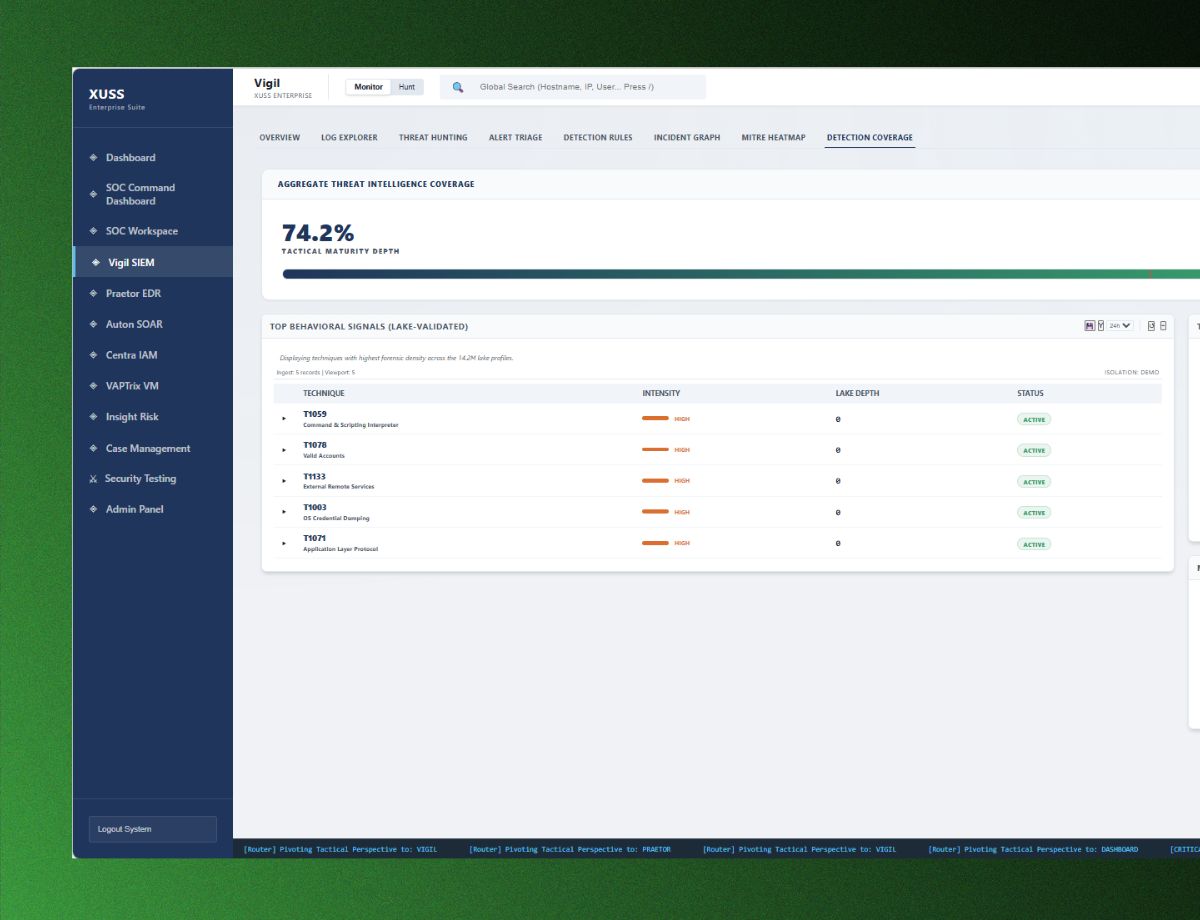Toggle the ACTIVE status badge for T1059
This screenshot has width=1200, height=920.
coord(1034,419)
